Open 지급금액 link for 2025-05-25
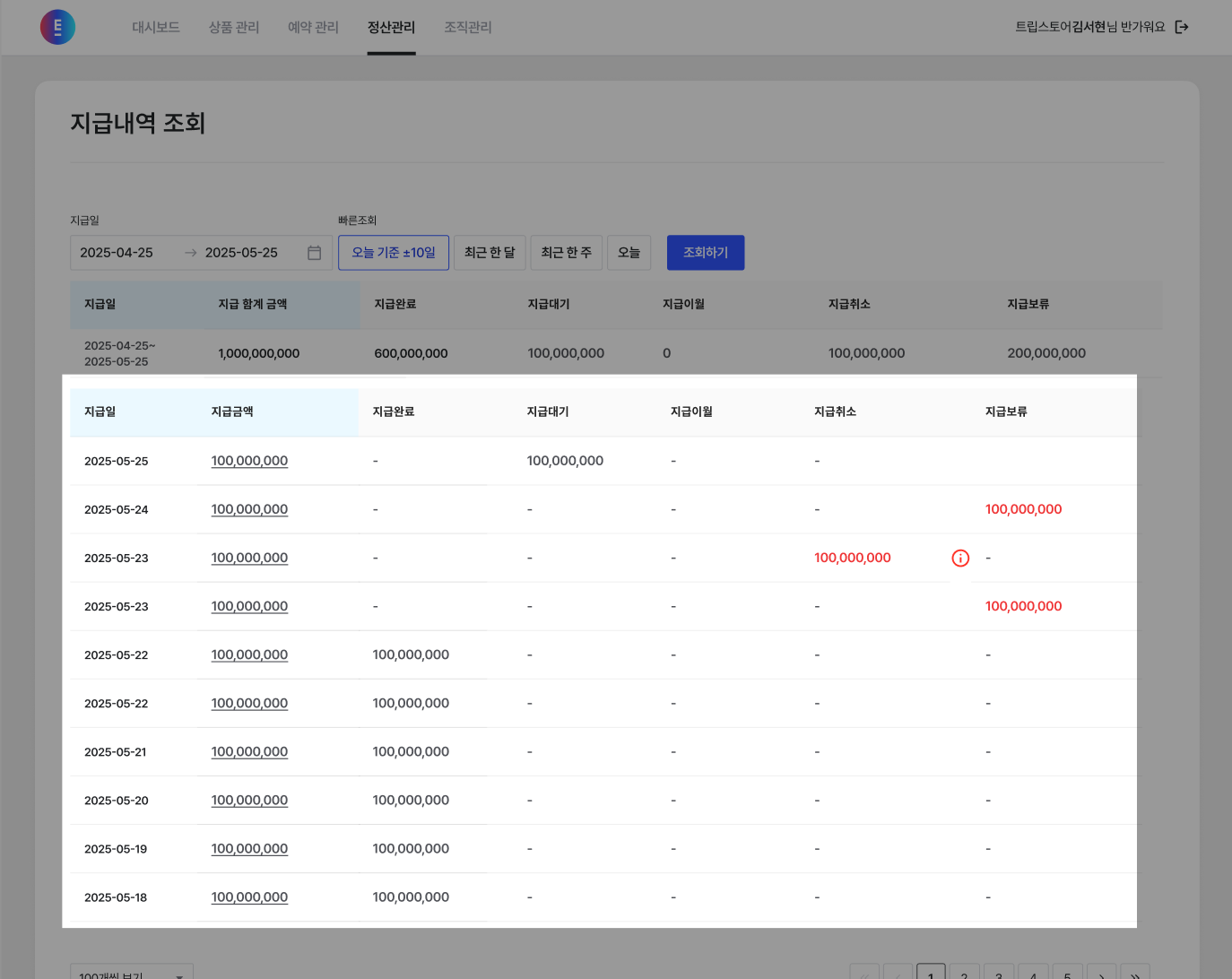 coord(249,461)
